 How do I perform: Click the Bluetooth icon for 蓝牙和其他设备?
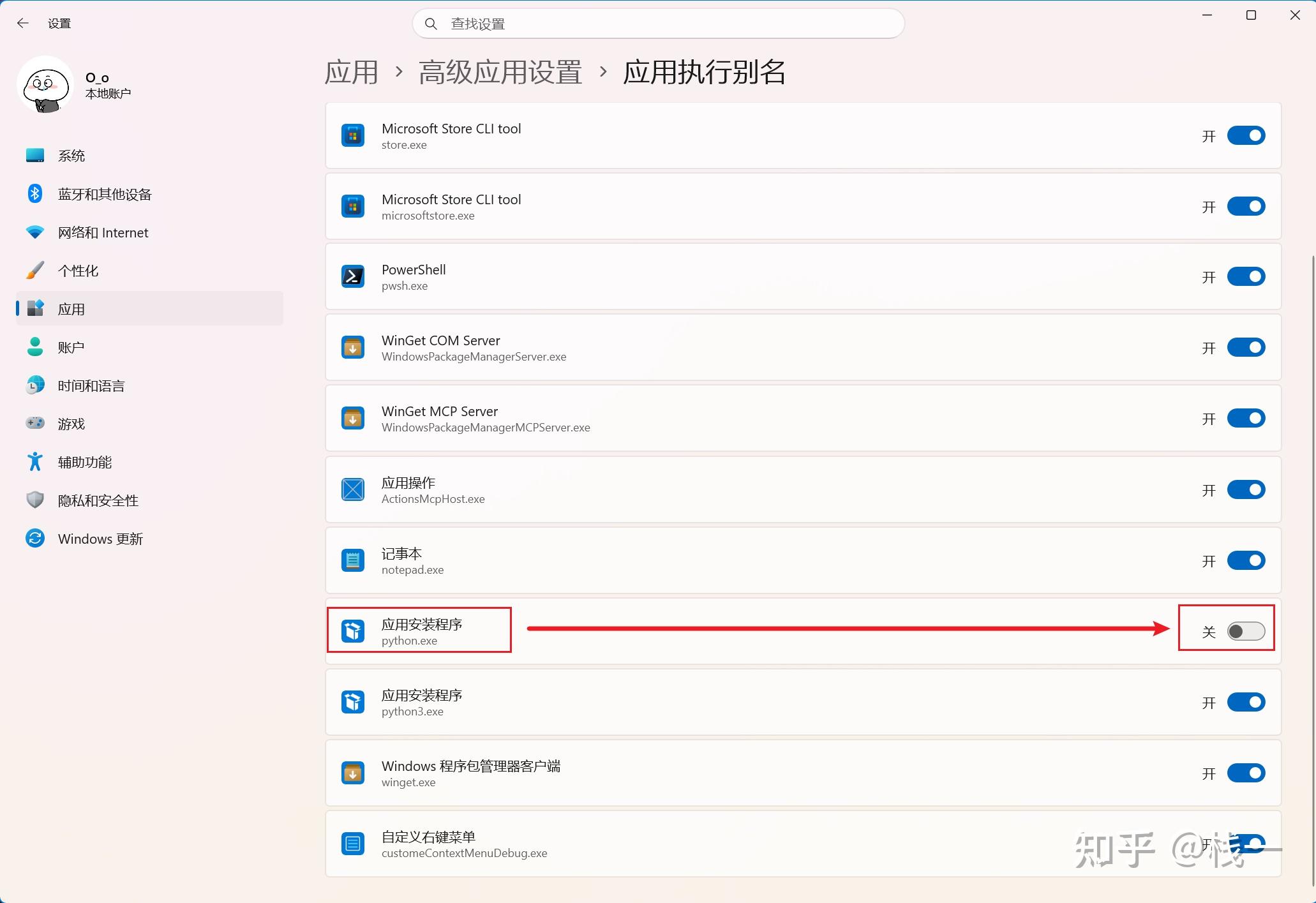(x=35, y=193)
